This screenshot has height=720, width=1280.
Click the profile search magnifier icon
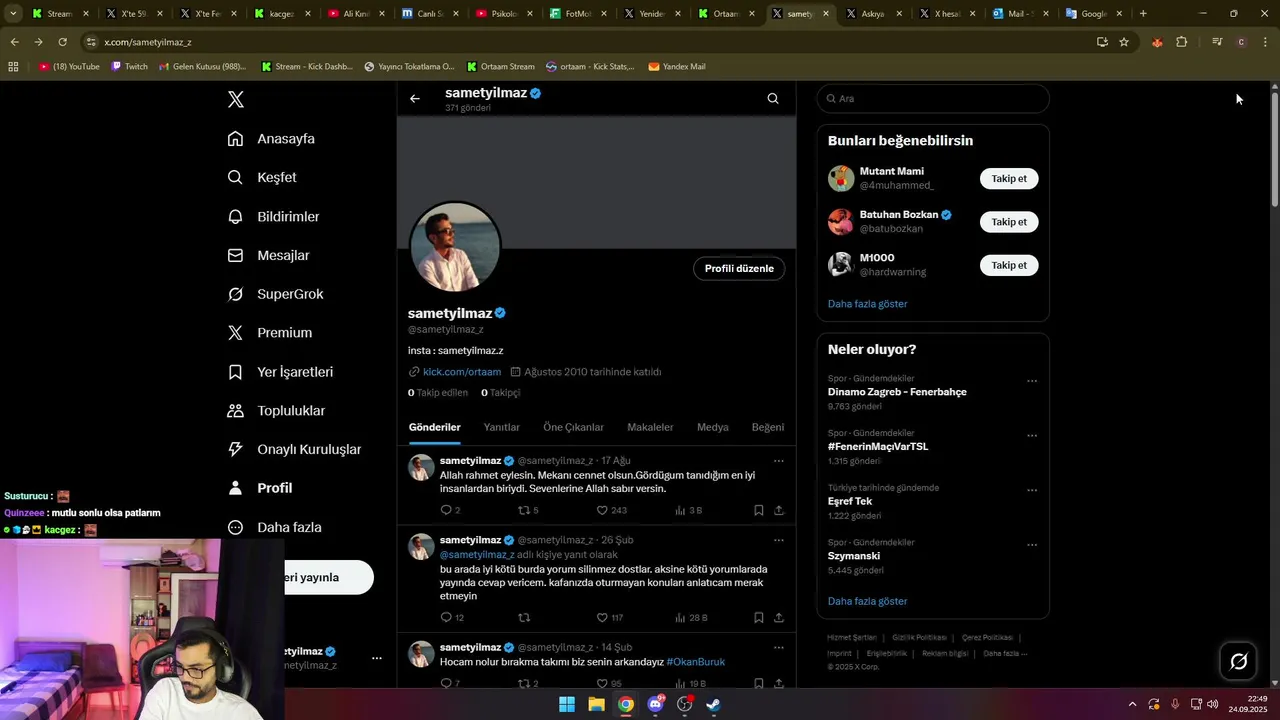click(x=773, y=99)
